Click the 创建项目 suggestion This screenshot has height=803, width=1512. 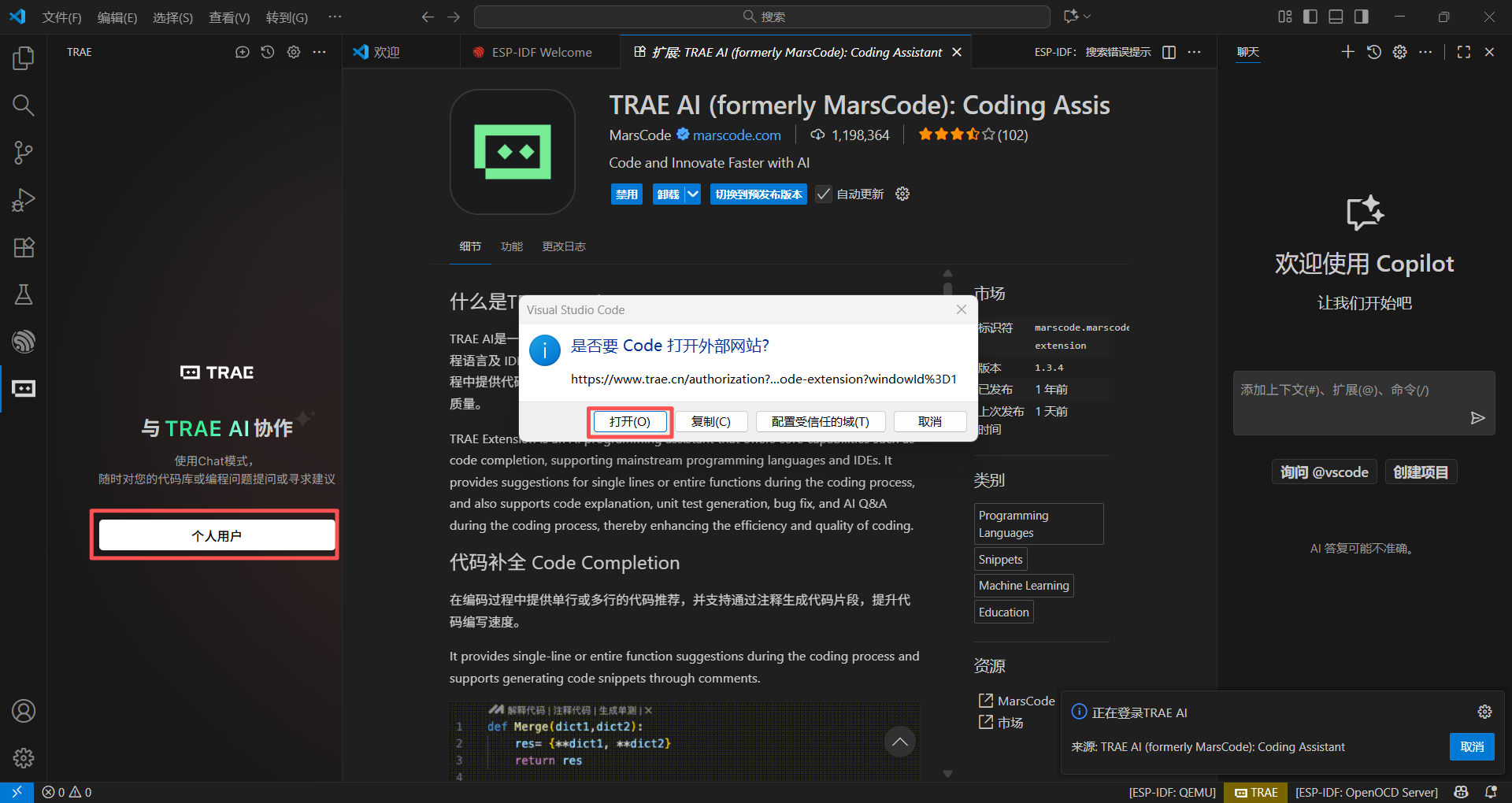pos(1421,472)
